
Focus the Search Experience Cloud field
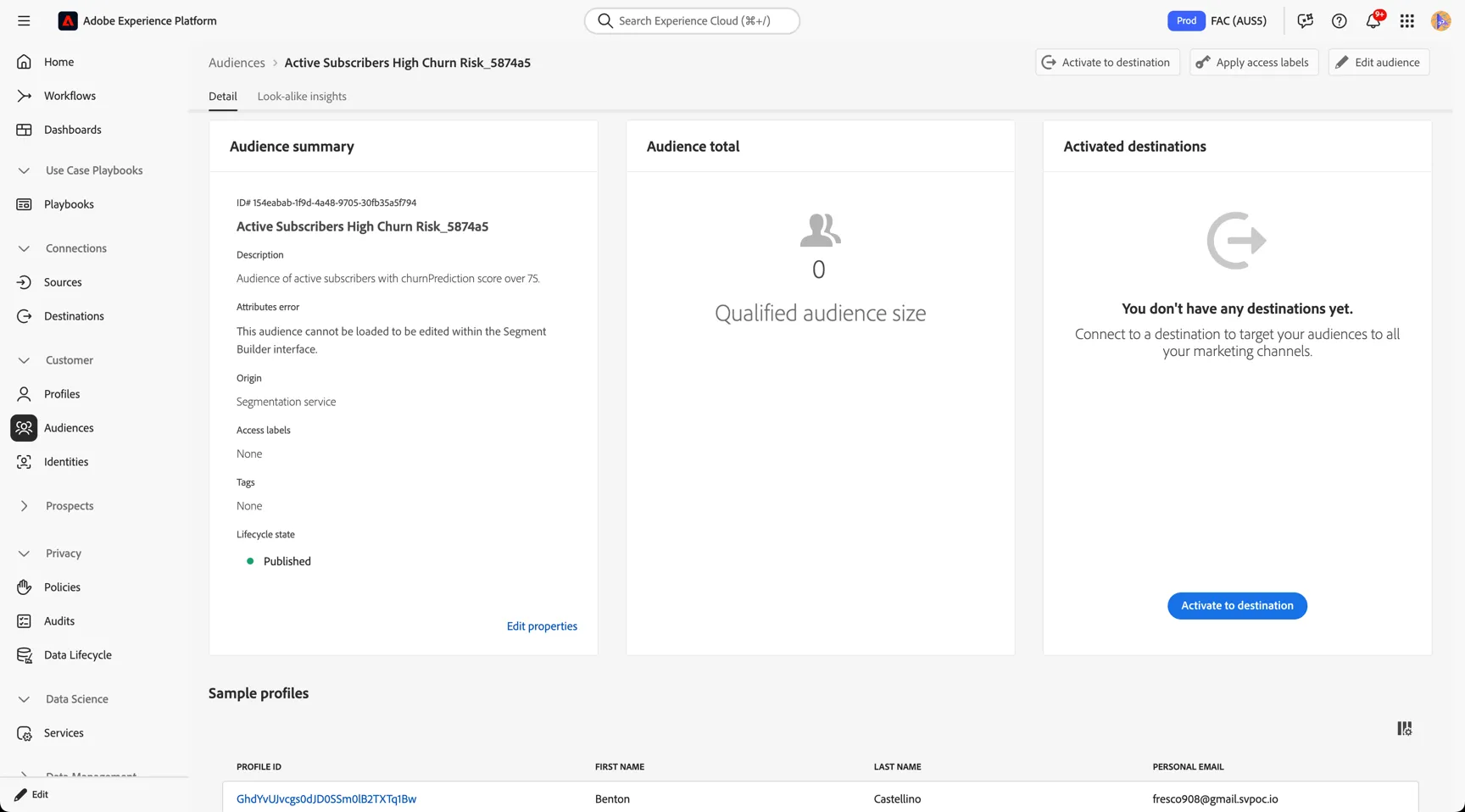tap(692, 21)
